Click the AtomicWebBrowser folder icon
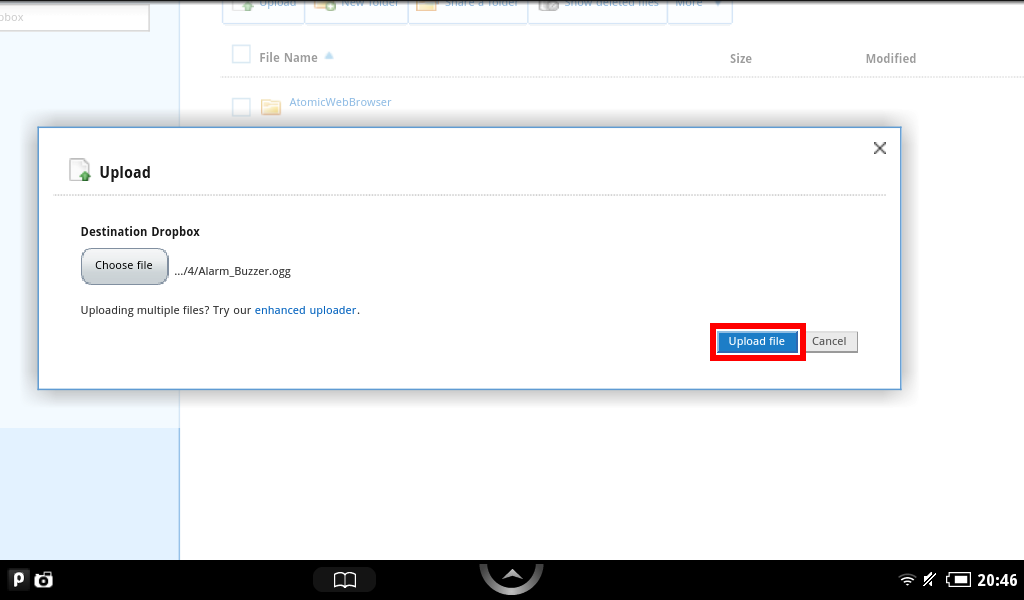Viewport: 1024px width, 600px height. [271, 107]
